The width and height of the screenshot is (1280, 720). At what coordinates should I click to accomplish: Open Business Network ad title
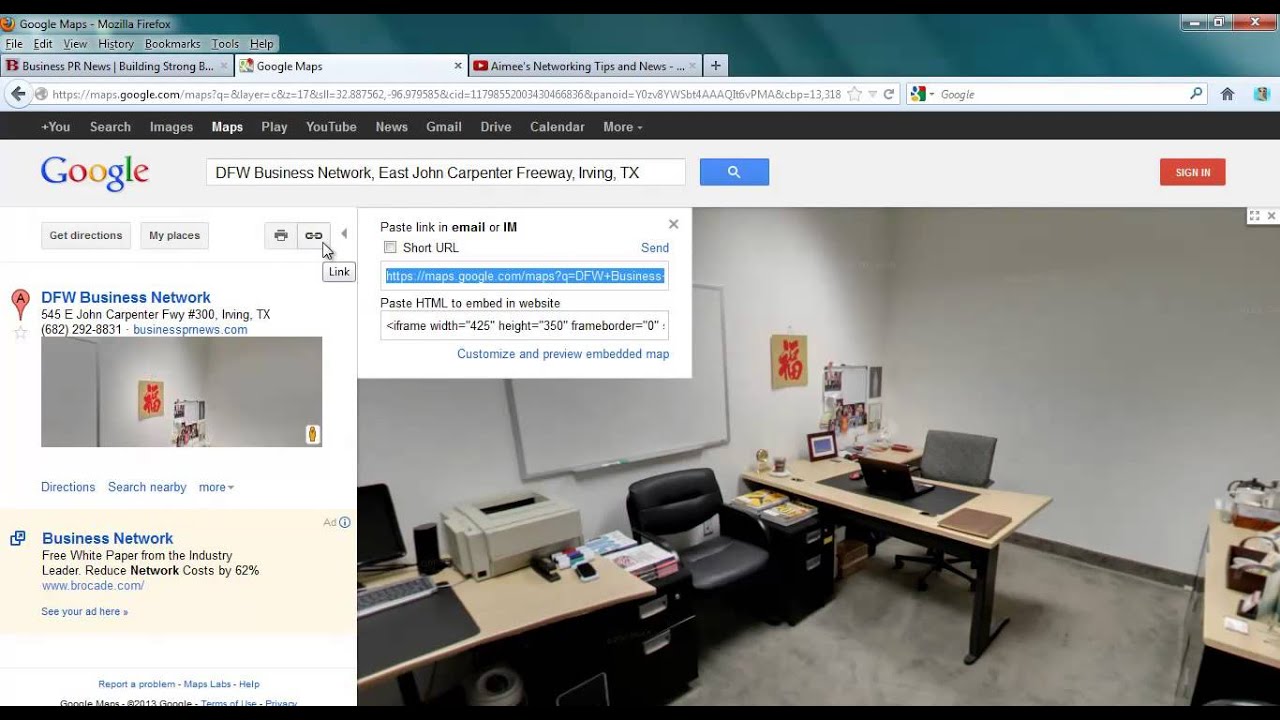(108, 538)
